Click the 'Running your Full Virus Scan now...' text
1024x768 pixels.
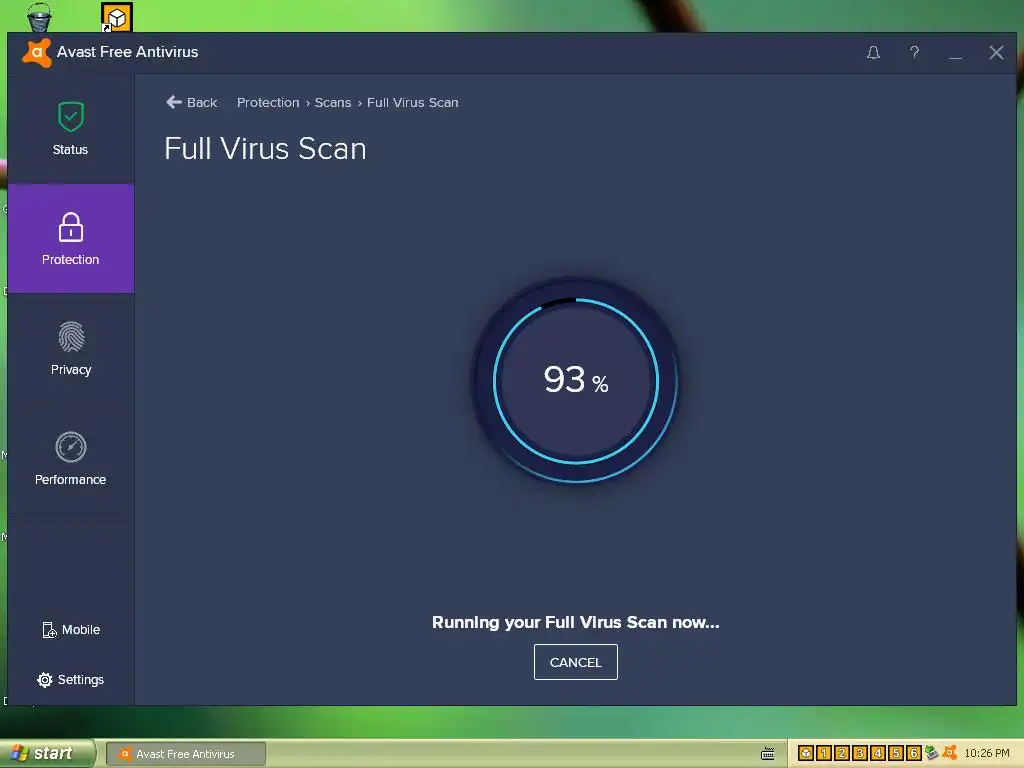[575, 622]
